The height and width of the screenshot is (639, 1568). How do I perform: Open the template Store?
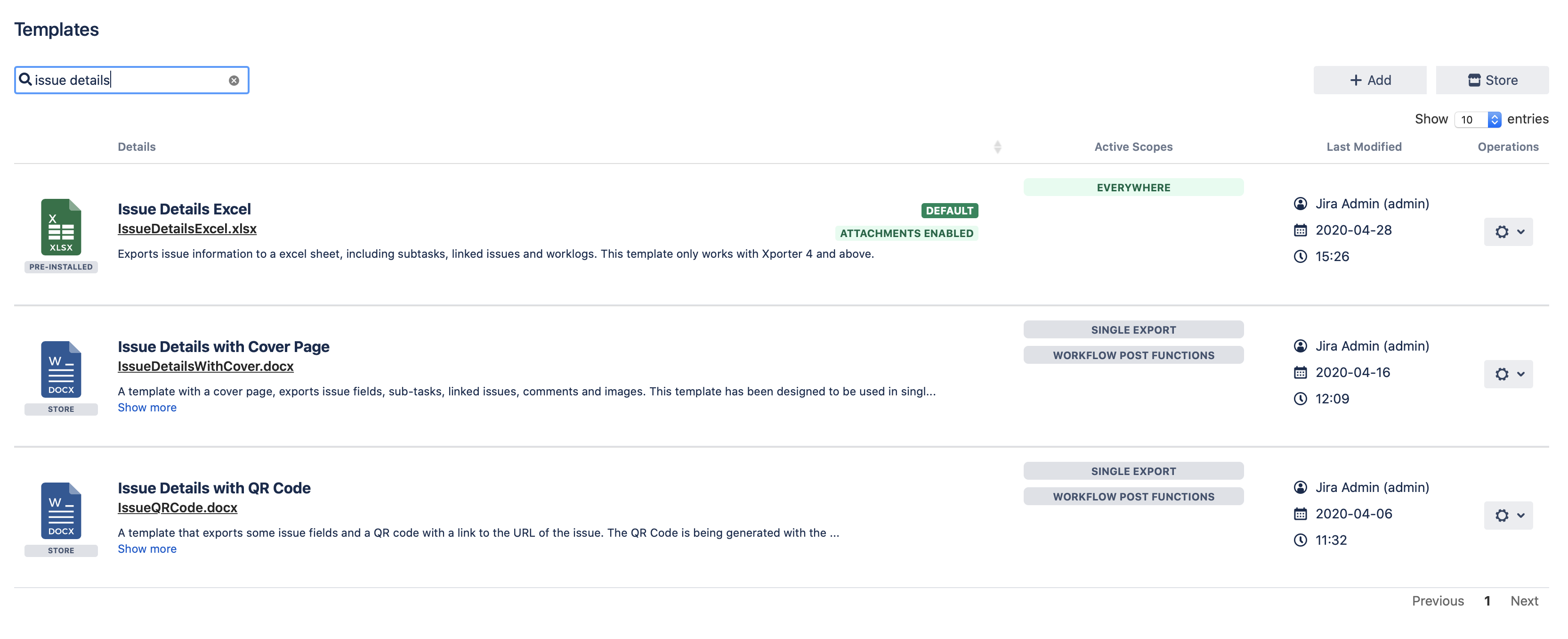[1492, 81]
